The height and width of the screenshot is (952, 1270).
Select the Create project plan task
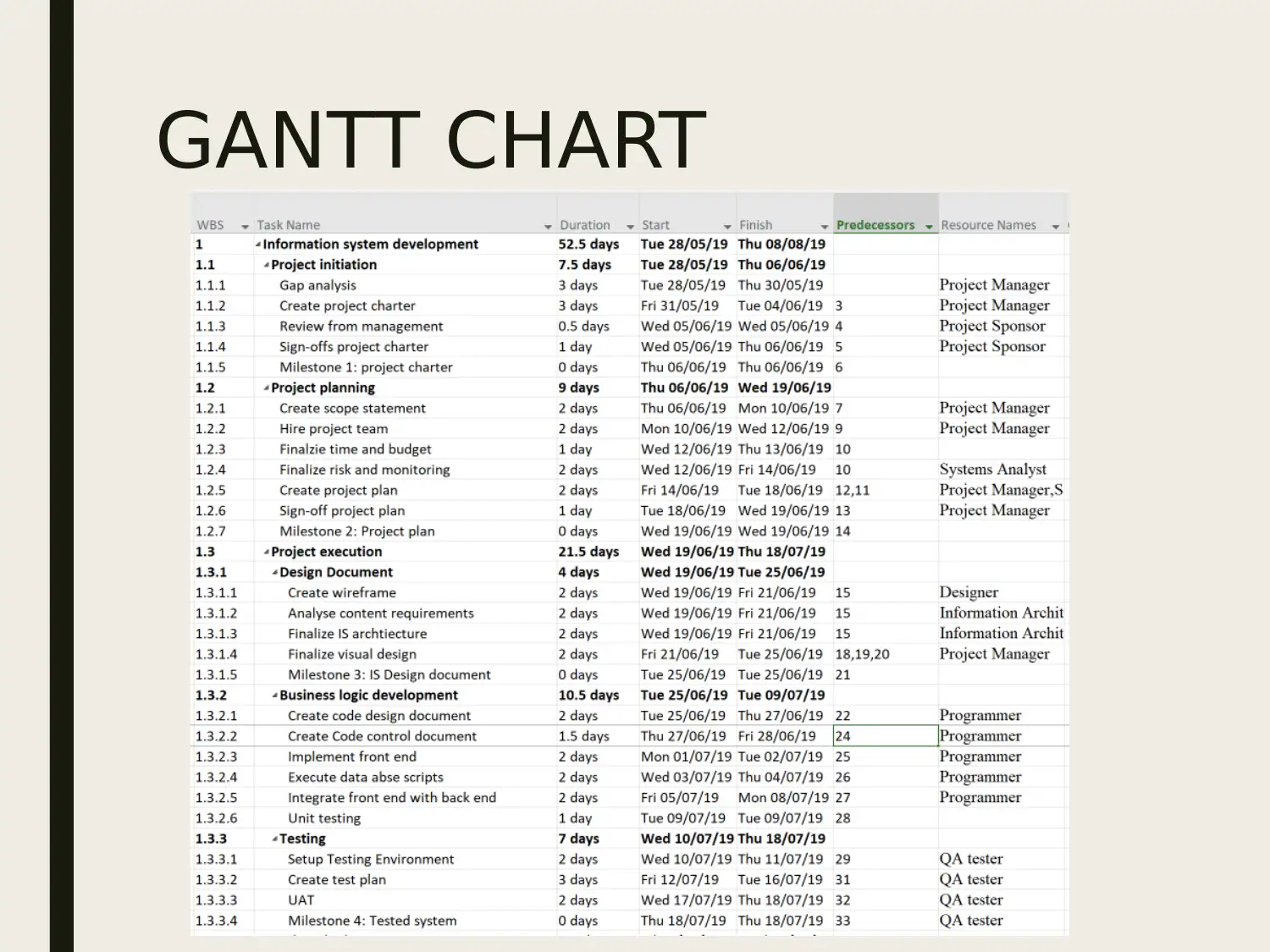pyautogui.click(x=339, y=490)
